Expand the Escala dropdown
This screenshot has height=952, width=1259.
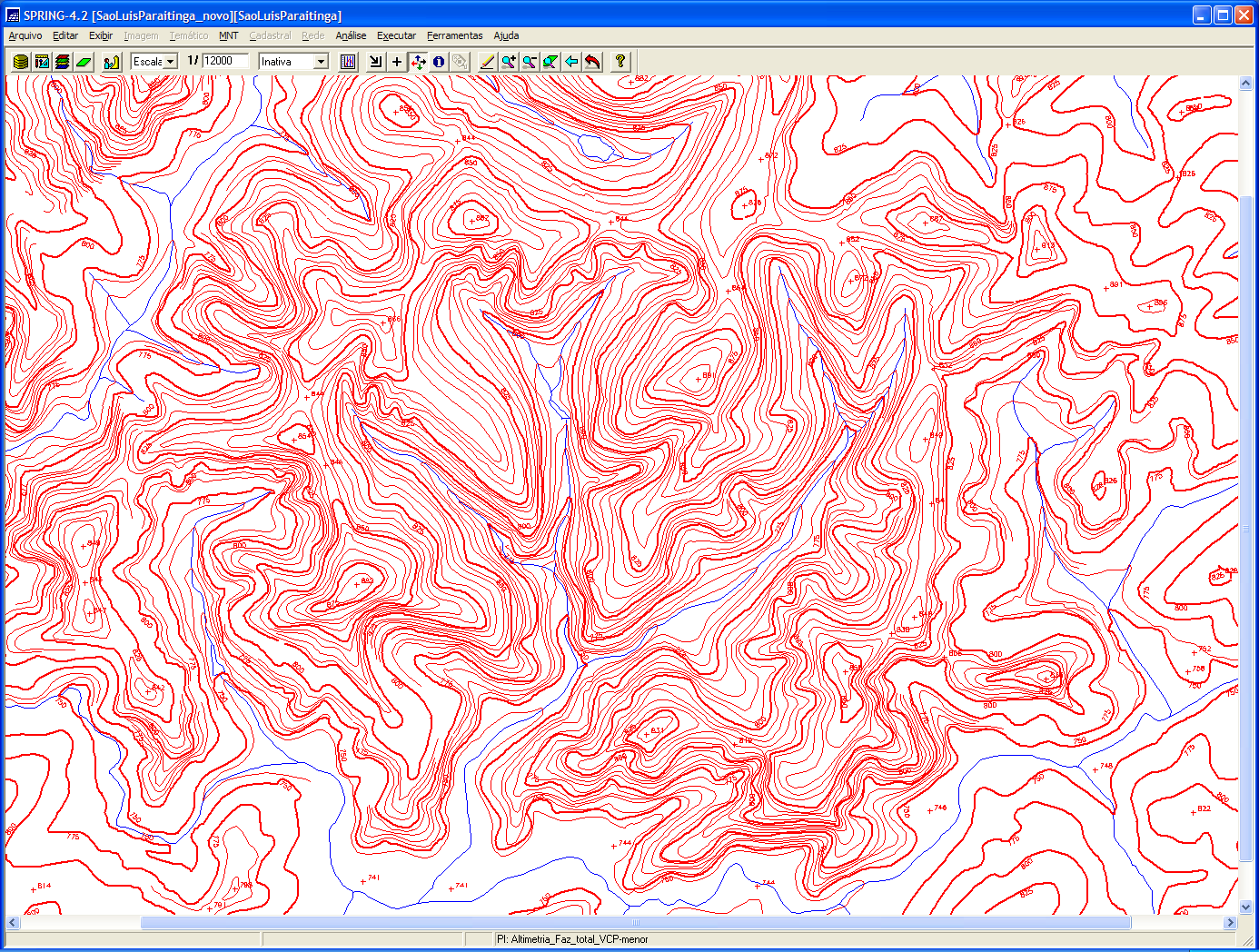170,62
